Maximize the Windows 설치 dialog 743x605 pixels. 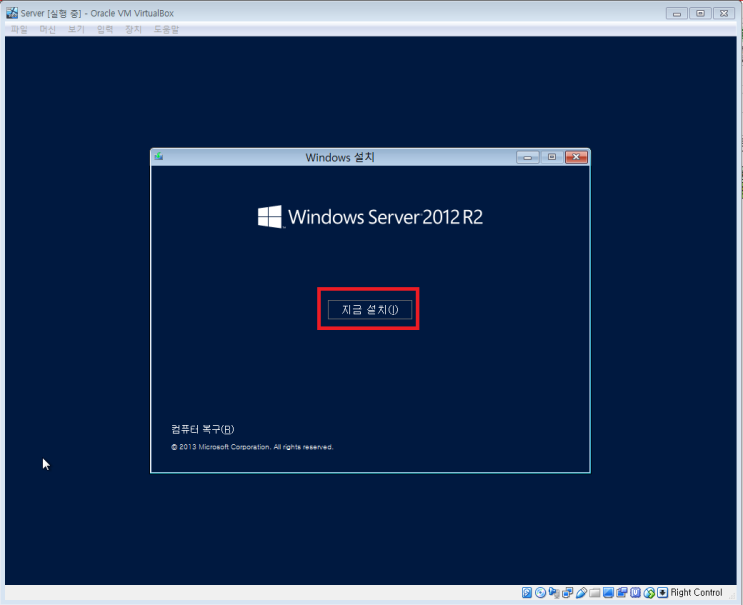(552, 157)
